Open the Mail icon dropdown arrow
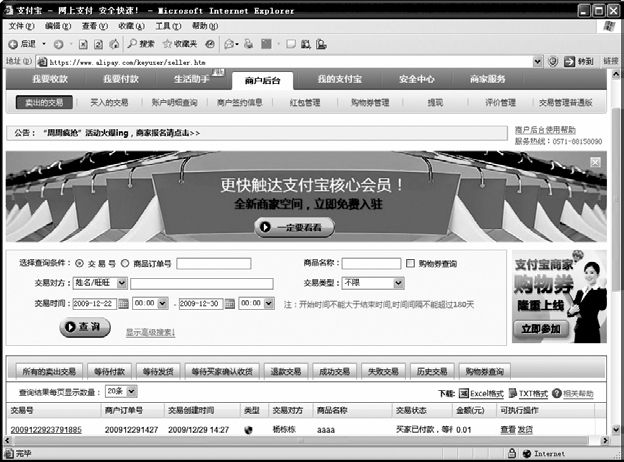This screenshot has height=462, width=624. point(237,44)
